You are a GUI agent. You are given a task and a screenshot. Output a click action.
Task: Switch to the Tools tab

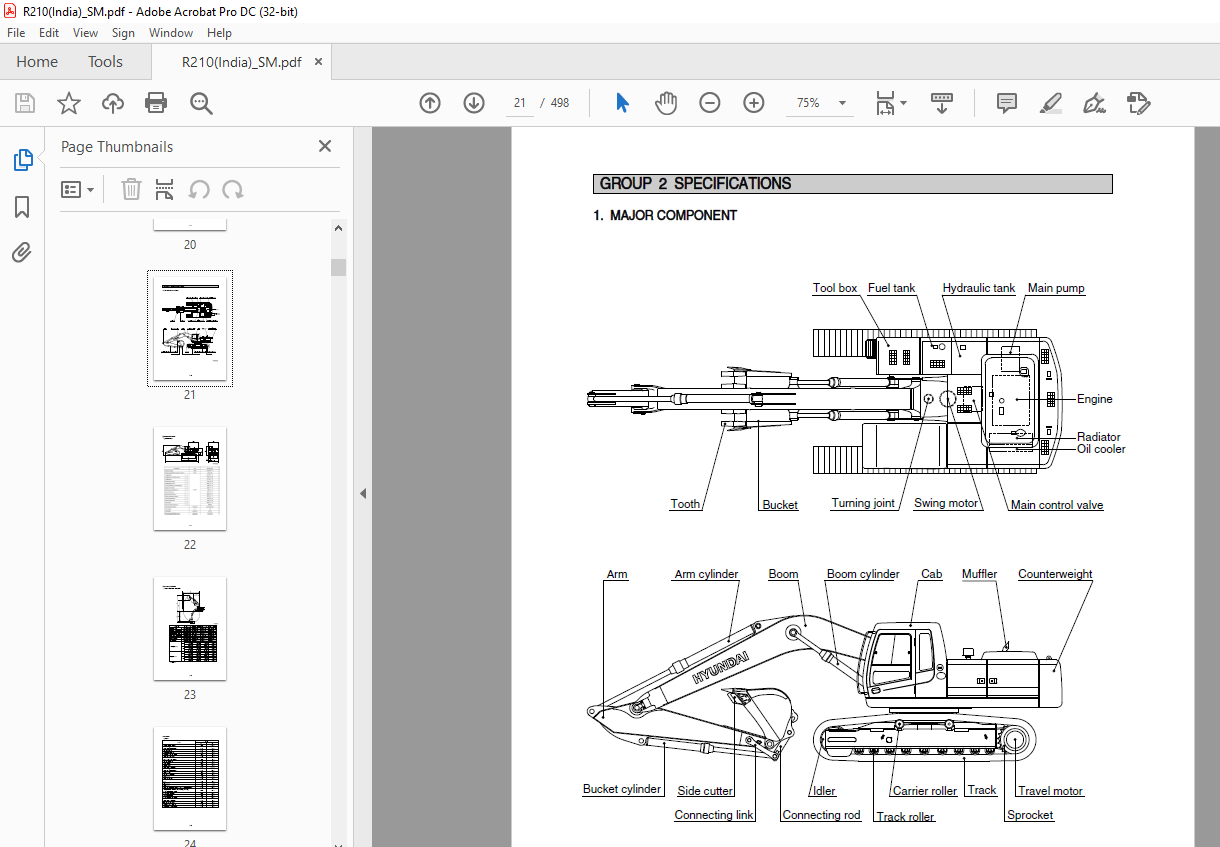[105, 62]
